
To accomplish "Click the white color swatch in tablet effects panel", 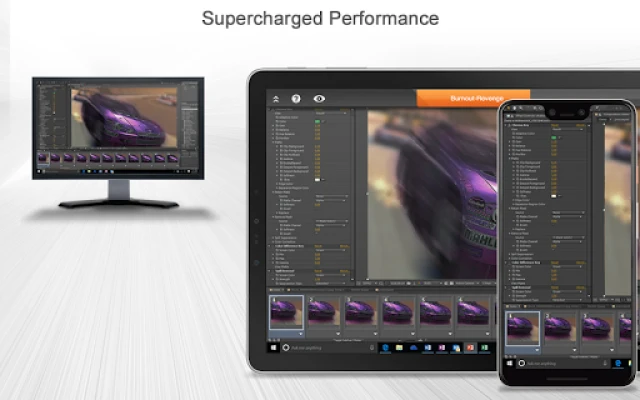I will pos(318,179).
